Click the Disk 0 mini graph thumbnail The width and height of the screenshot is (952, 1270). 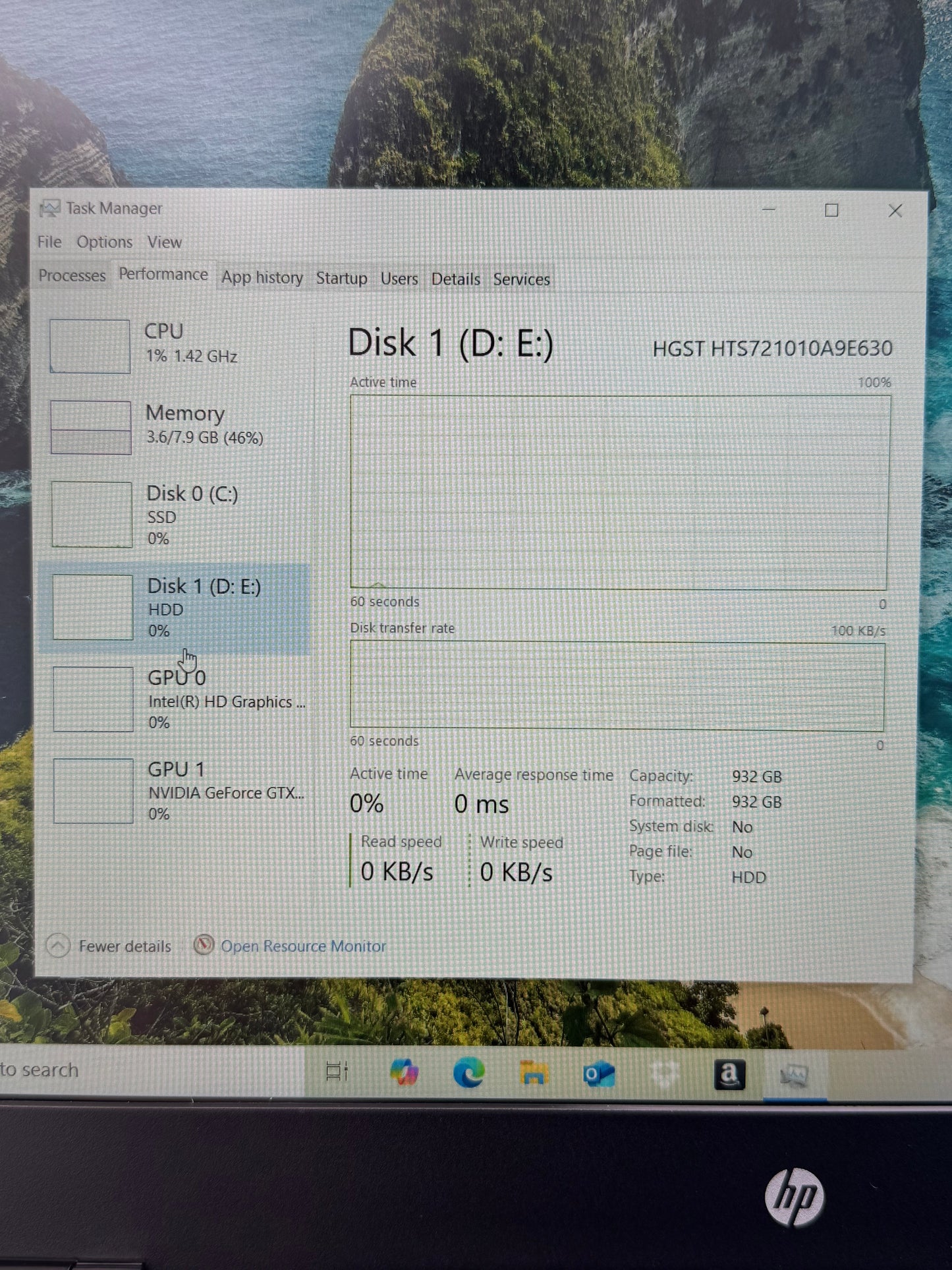click(x=92, y=514)
